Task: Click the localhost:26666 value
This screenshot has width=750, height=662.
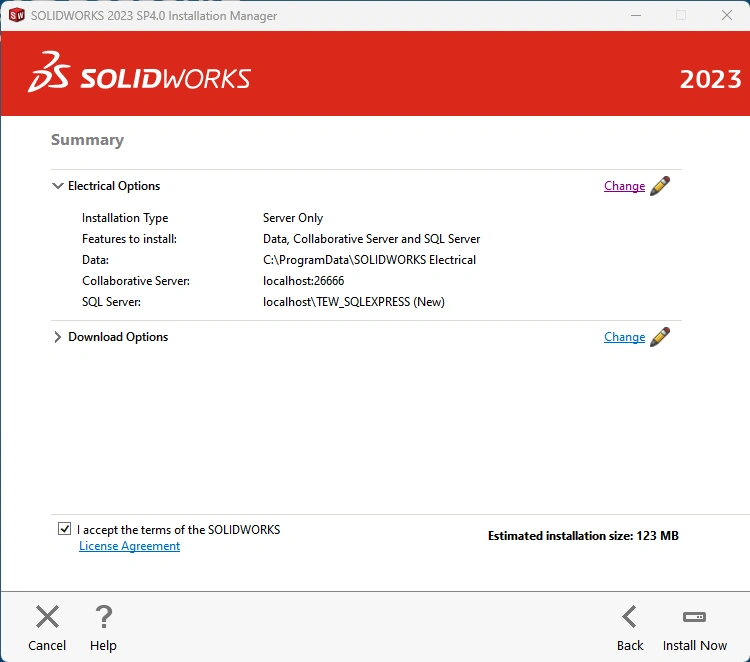Action: coord(303,281)
